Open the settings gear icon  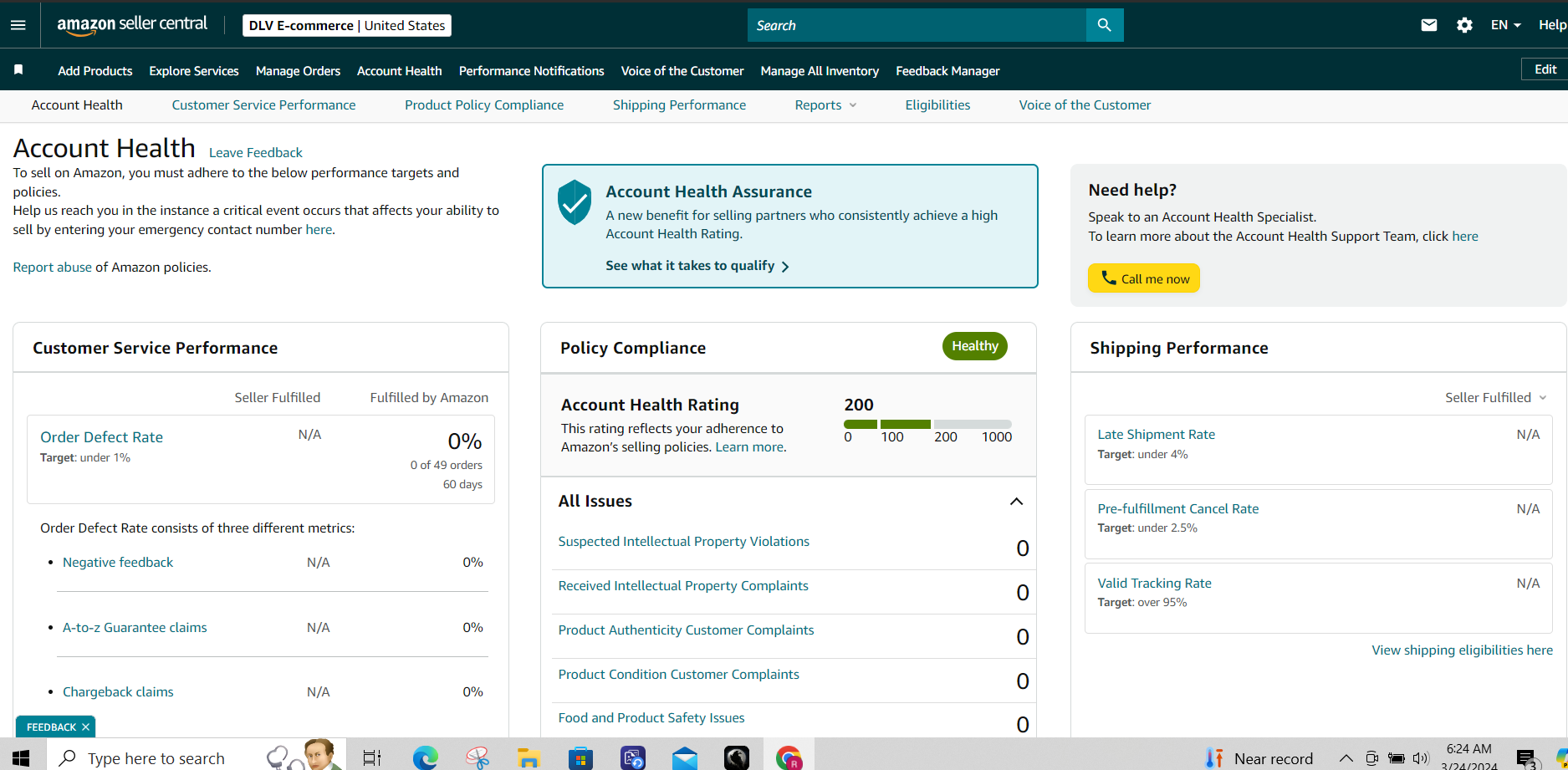1464,25
